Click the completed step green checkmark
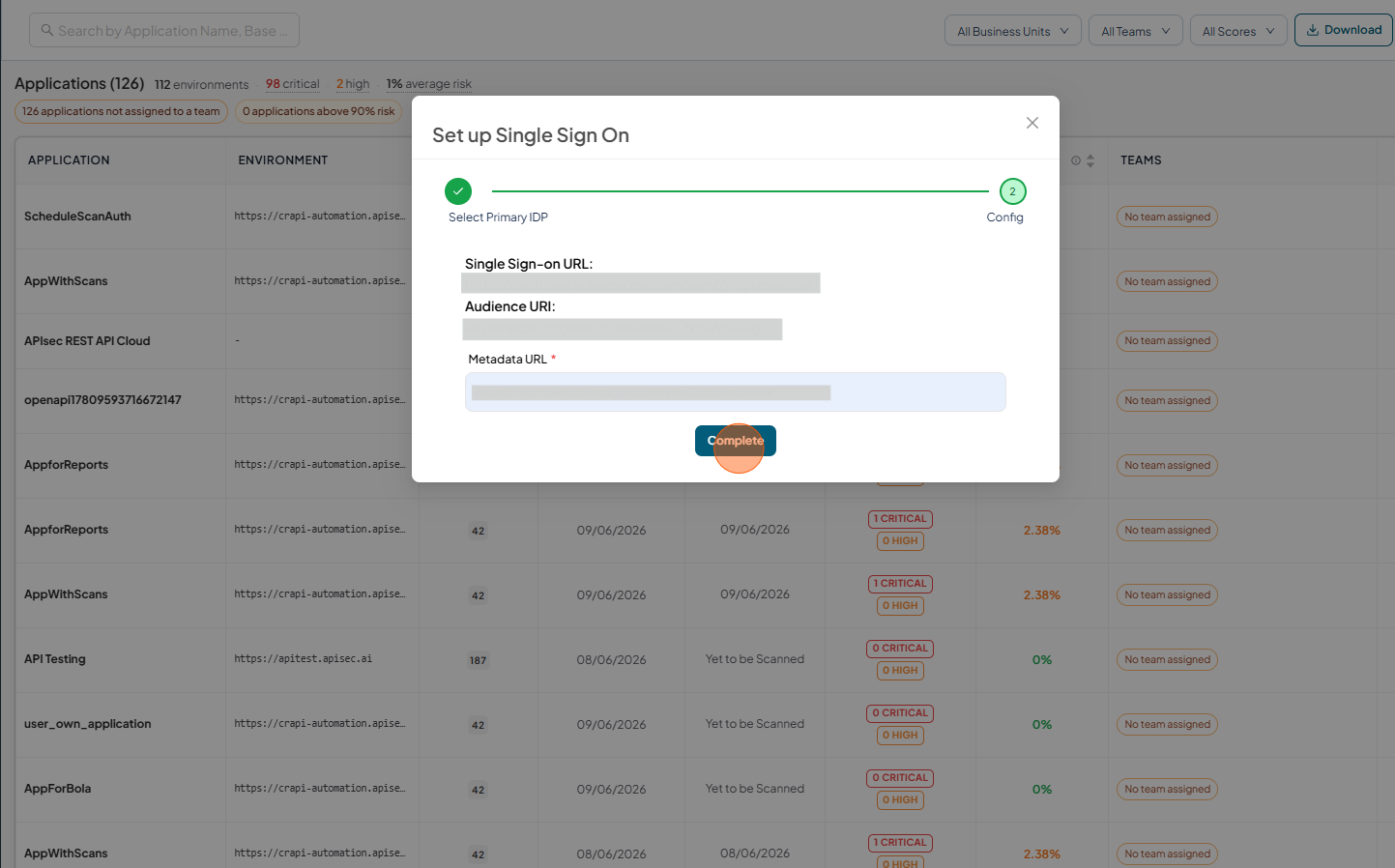The height and width of the screenshot is (868, 1395). [458, 191]
